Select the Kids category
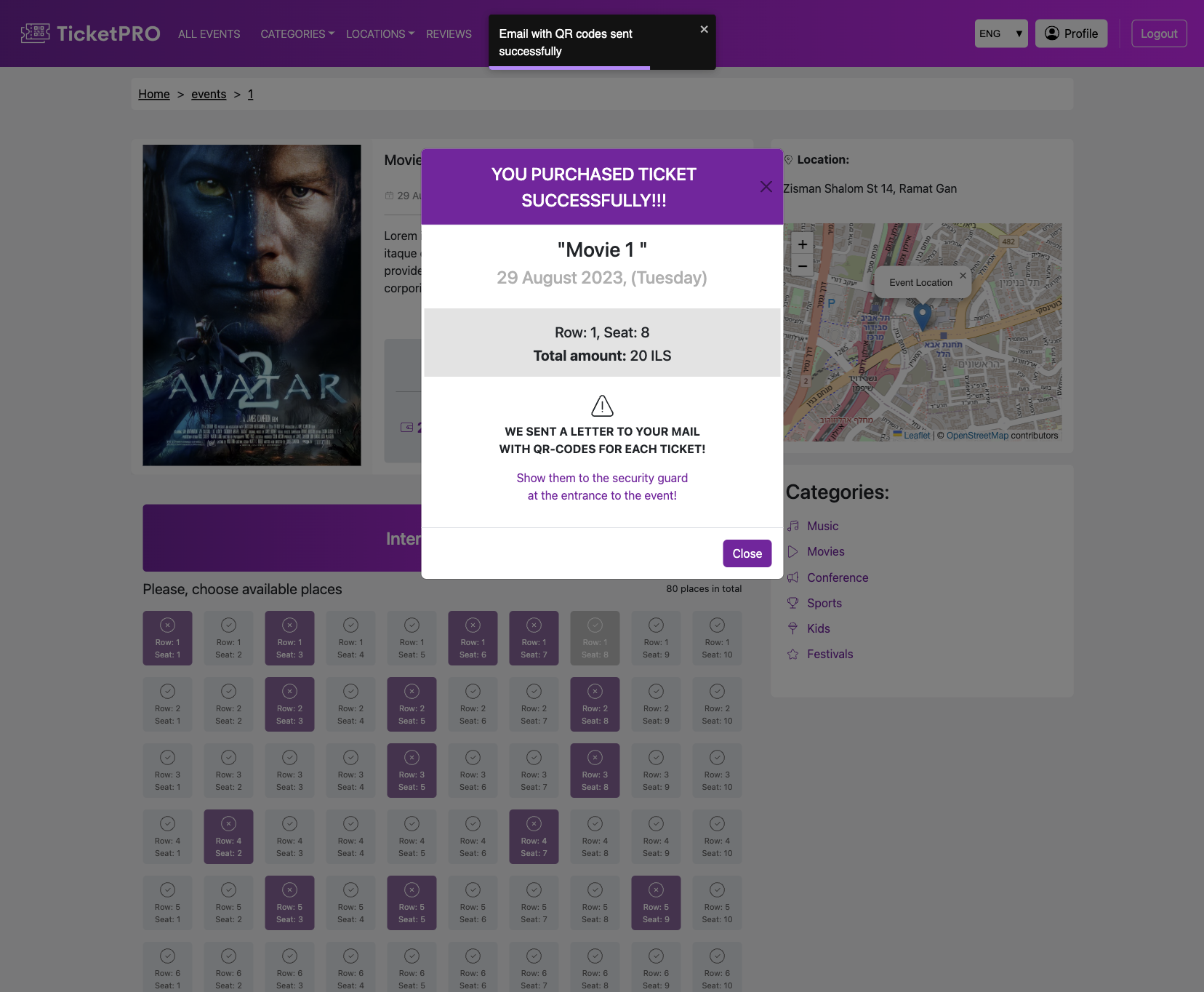 point(819,628)
